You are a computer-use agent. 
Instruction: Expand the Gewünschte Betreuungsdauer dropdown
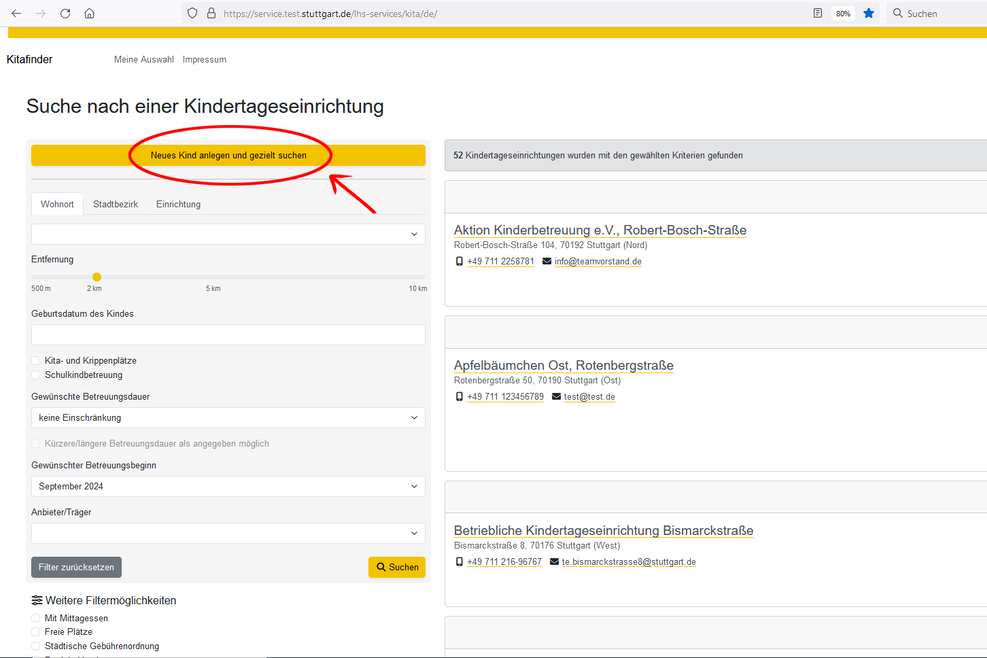pyautogui.click(x=228, y=418)
